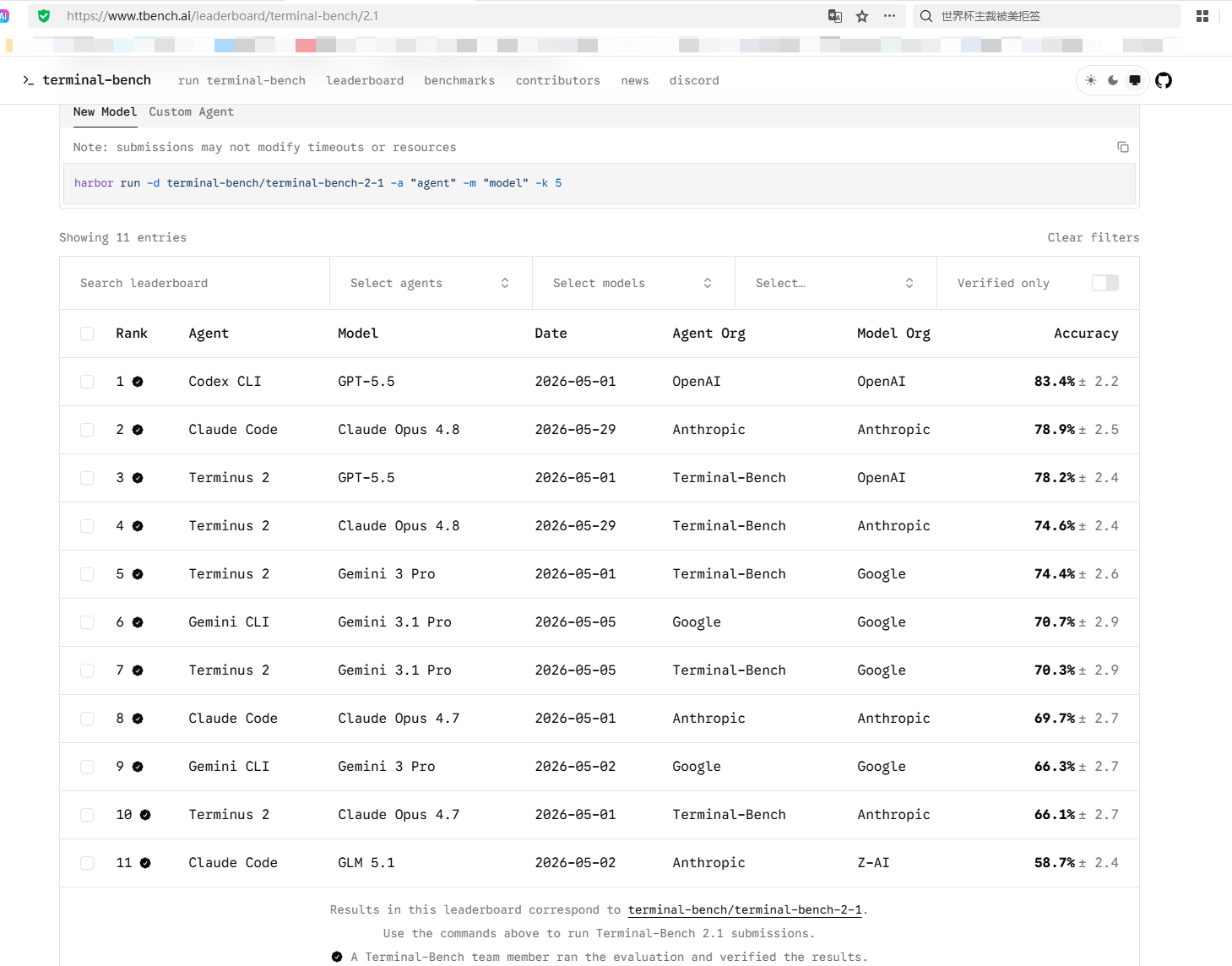
Task: Click the verified badge on rank 2
Action: pyautogui.click(x=138, y=430)
